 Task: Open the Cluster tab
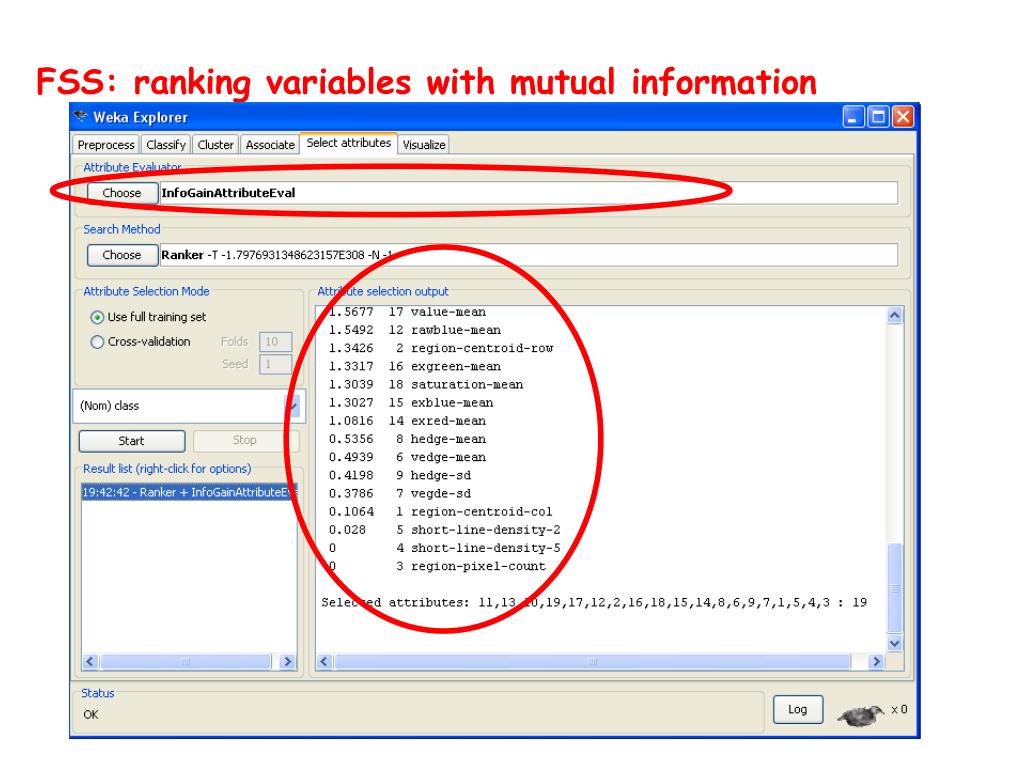click(216, 144)
